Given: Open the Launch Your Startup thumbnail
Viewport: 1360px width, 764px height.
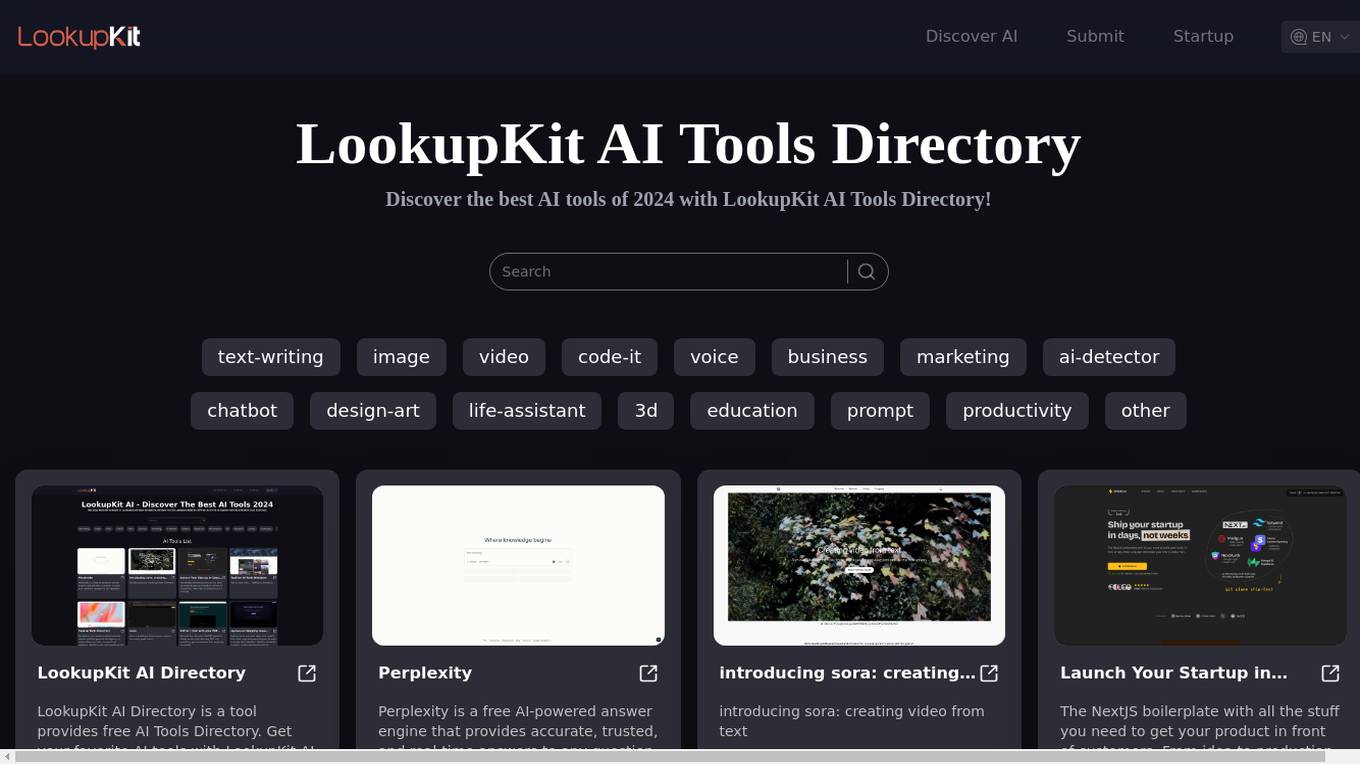Looking at the screenshot, I should click(x=1200, y=566).
